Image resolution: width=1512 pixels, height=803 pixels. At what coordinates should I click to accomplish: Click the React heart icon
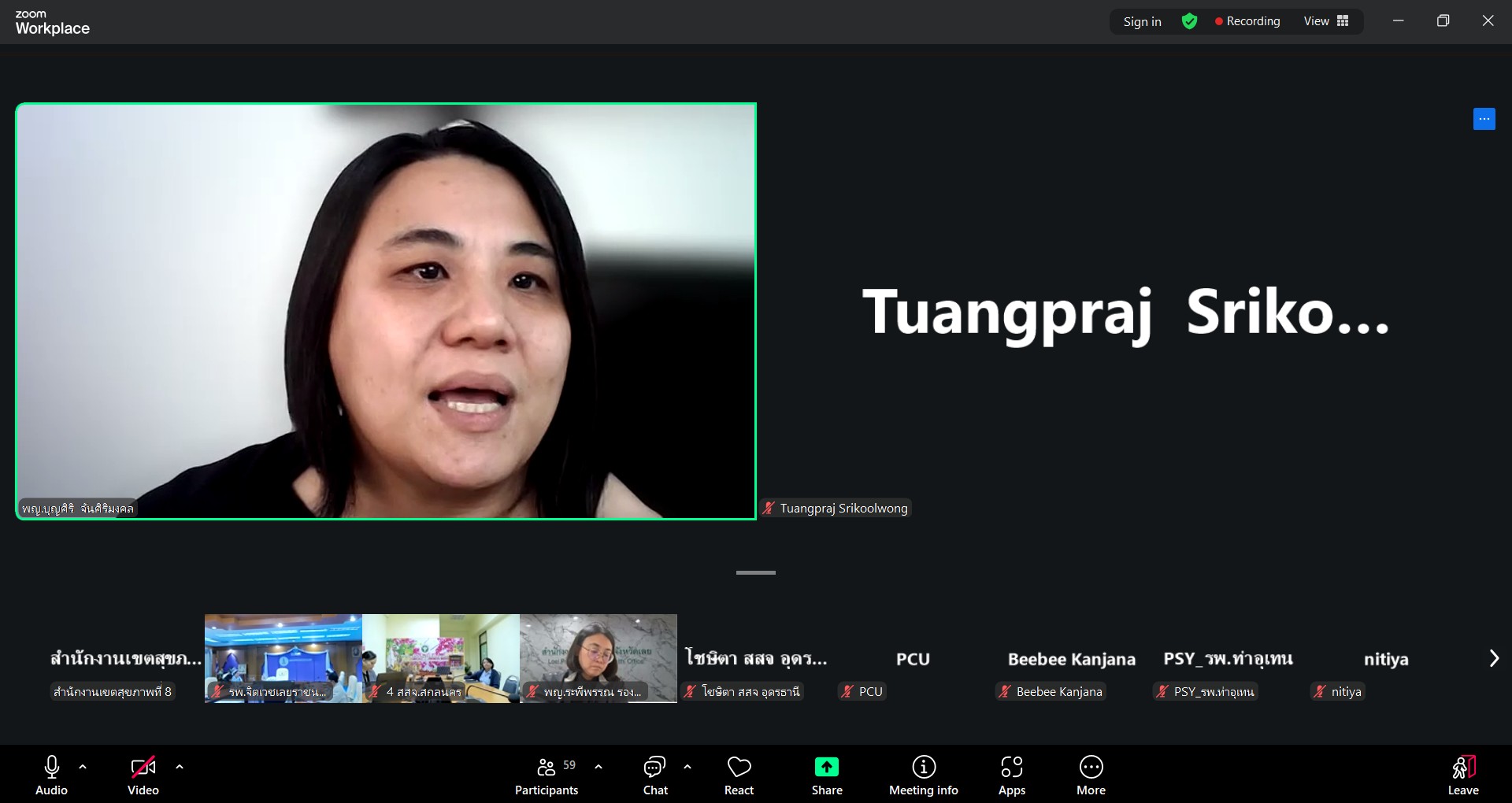click(739, 775)
